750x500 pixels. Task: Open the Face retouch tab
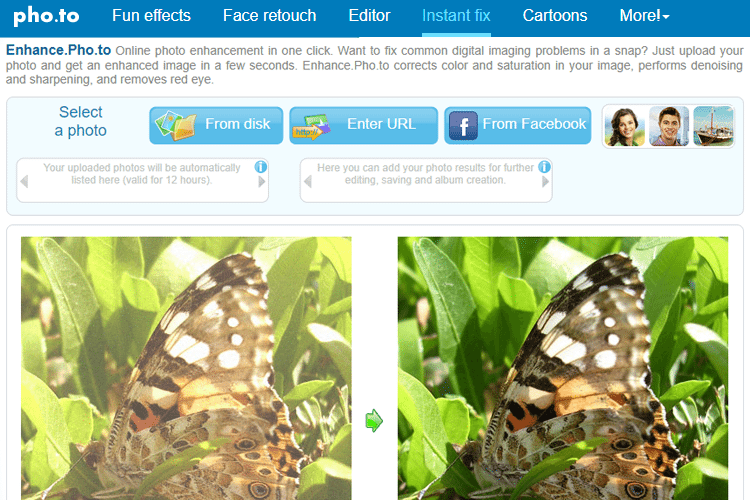[x=269, y=16]
